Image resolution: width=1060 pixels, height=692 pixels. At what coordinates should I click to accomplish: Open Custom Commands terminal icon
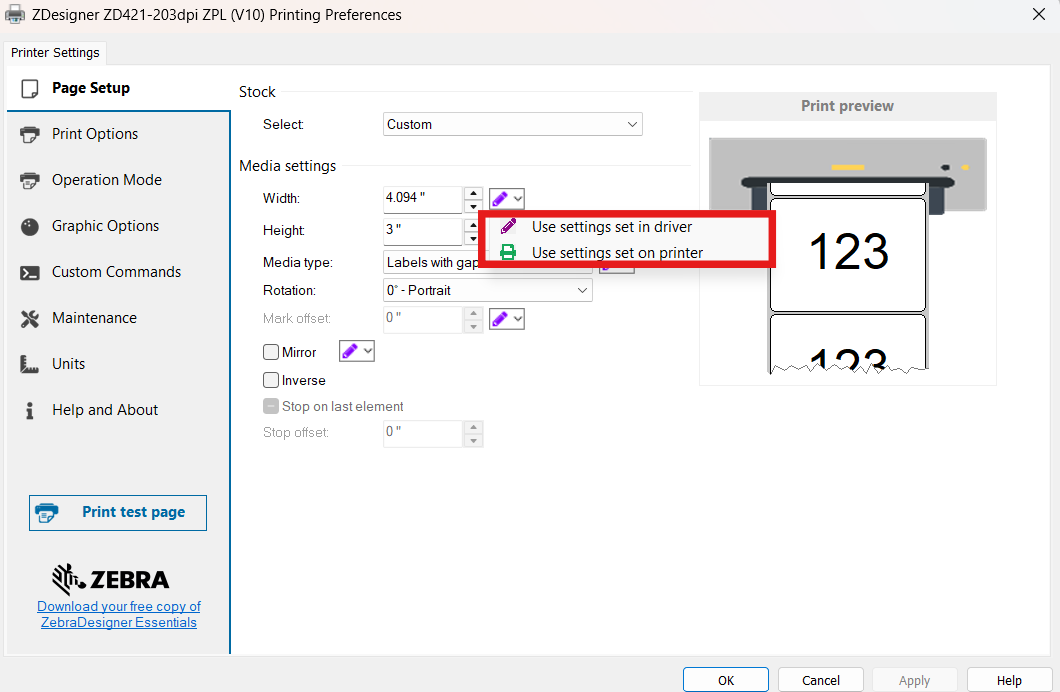(30, 272)
